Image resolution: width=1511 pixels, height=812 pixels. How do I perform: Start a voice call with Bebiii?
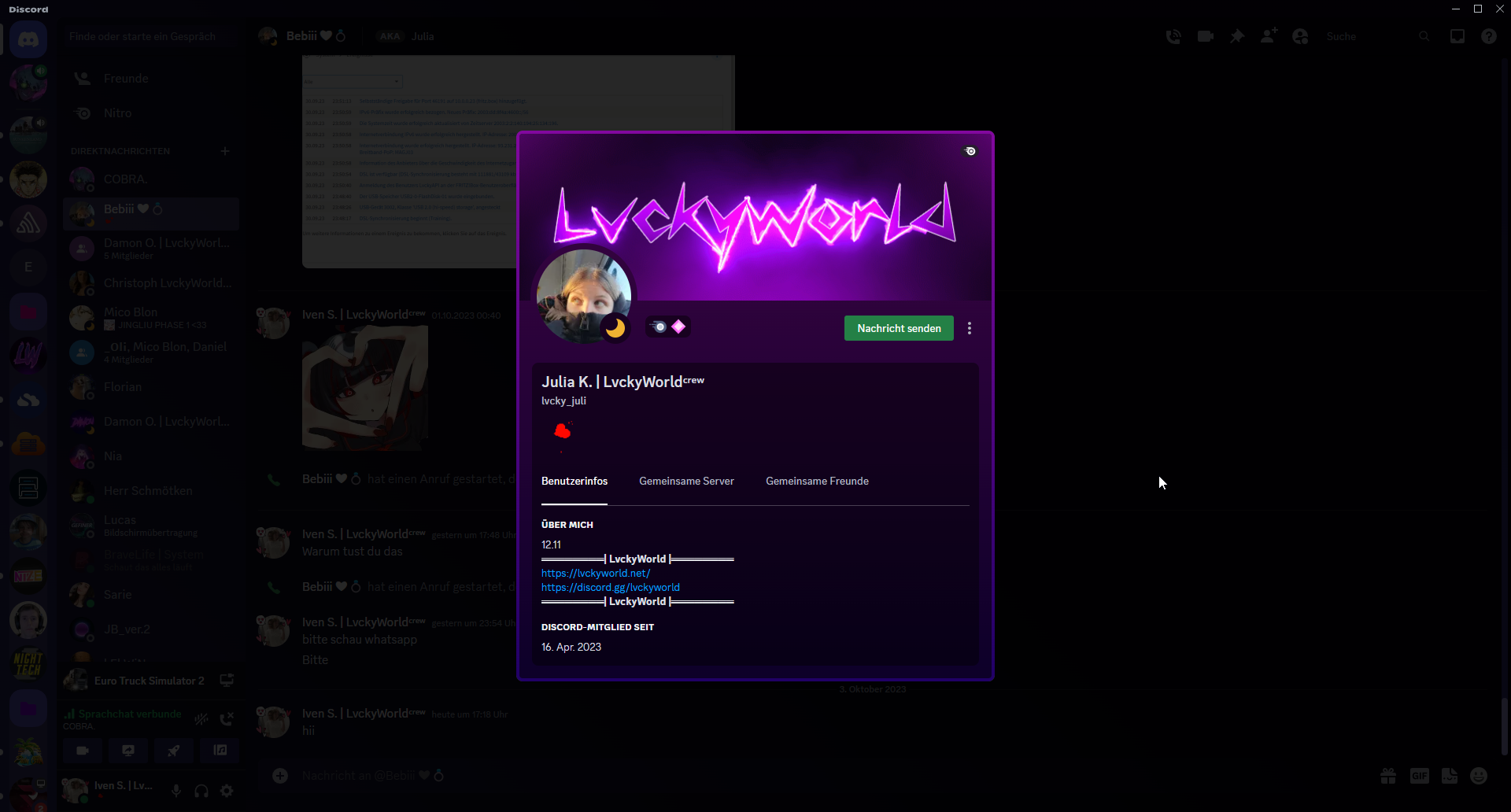(1173, 36)
